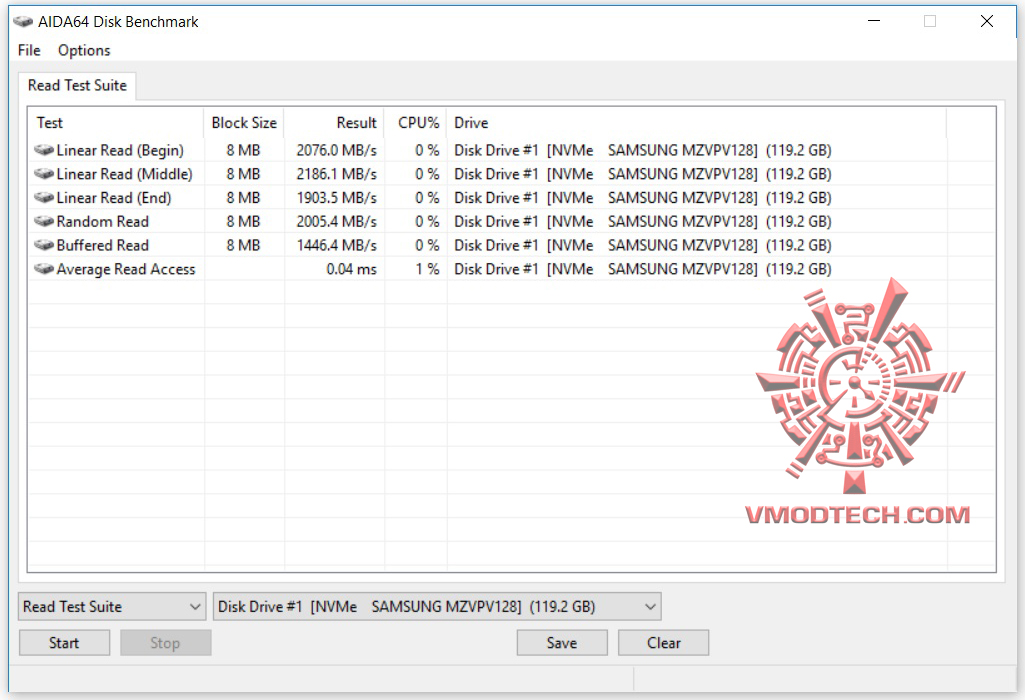Open the File menu
The height and width of the screenshot is (700, 1025).
(29, 50)
